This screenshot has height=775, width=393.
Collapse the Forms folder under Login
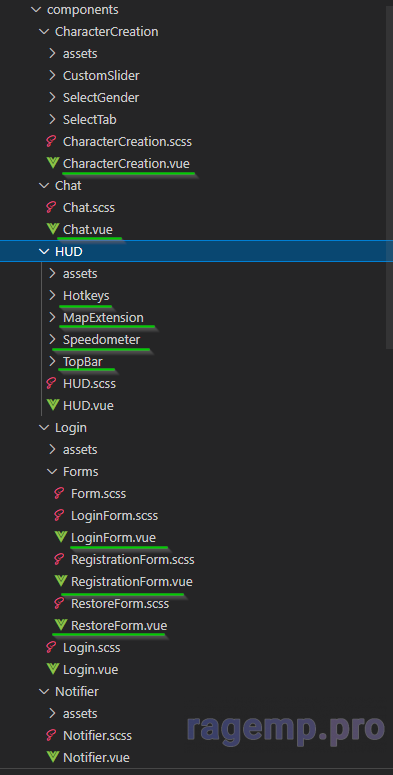[51, 472]
